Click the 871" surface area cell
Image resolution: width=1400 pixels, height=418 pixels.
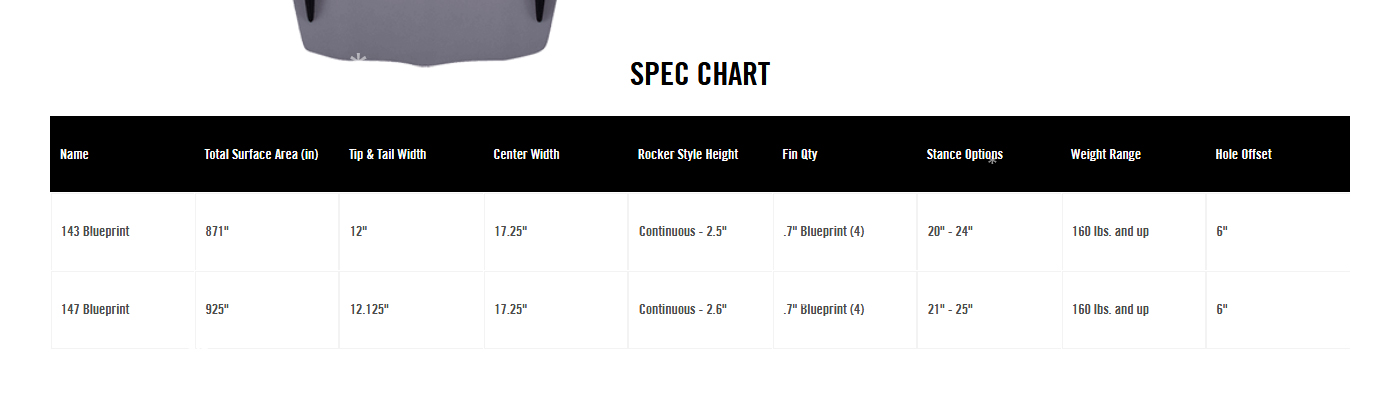[217, 231]
